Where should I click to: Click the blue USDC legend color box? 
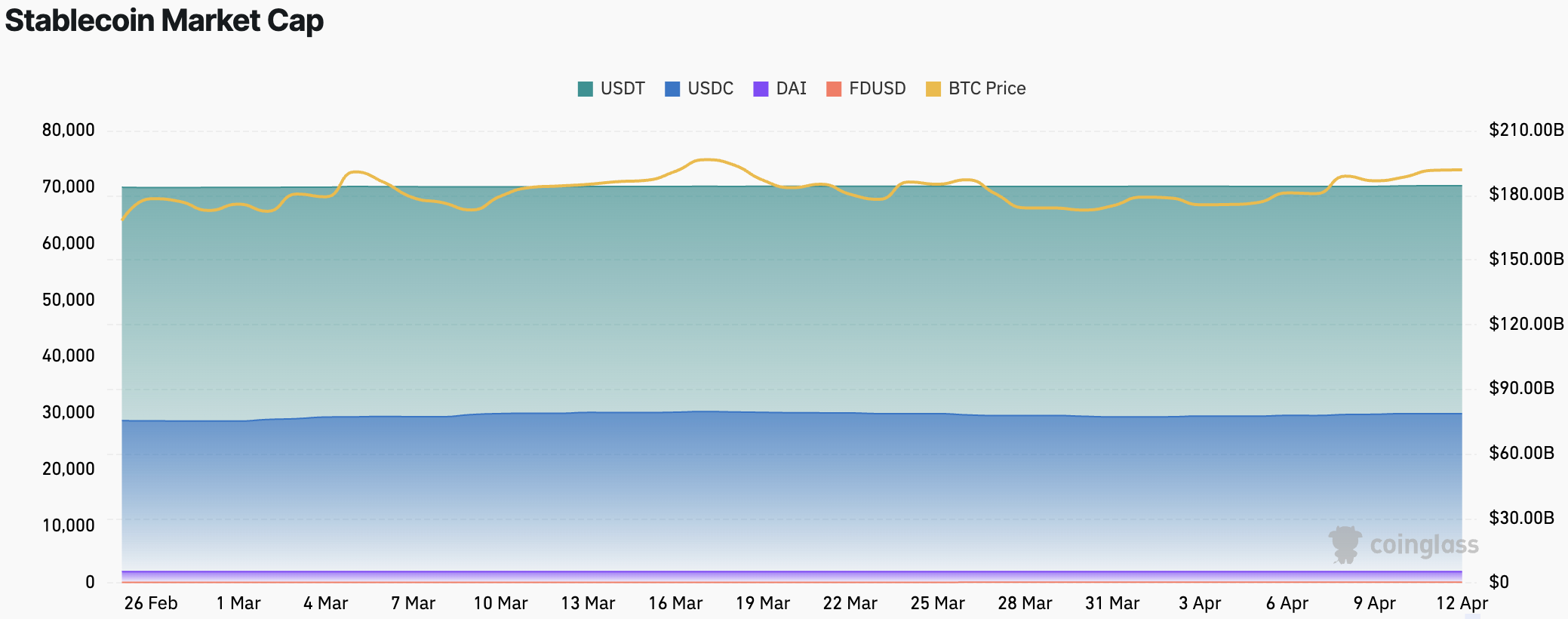point(672,89)
